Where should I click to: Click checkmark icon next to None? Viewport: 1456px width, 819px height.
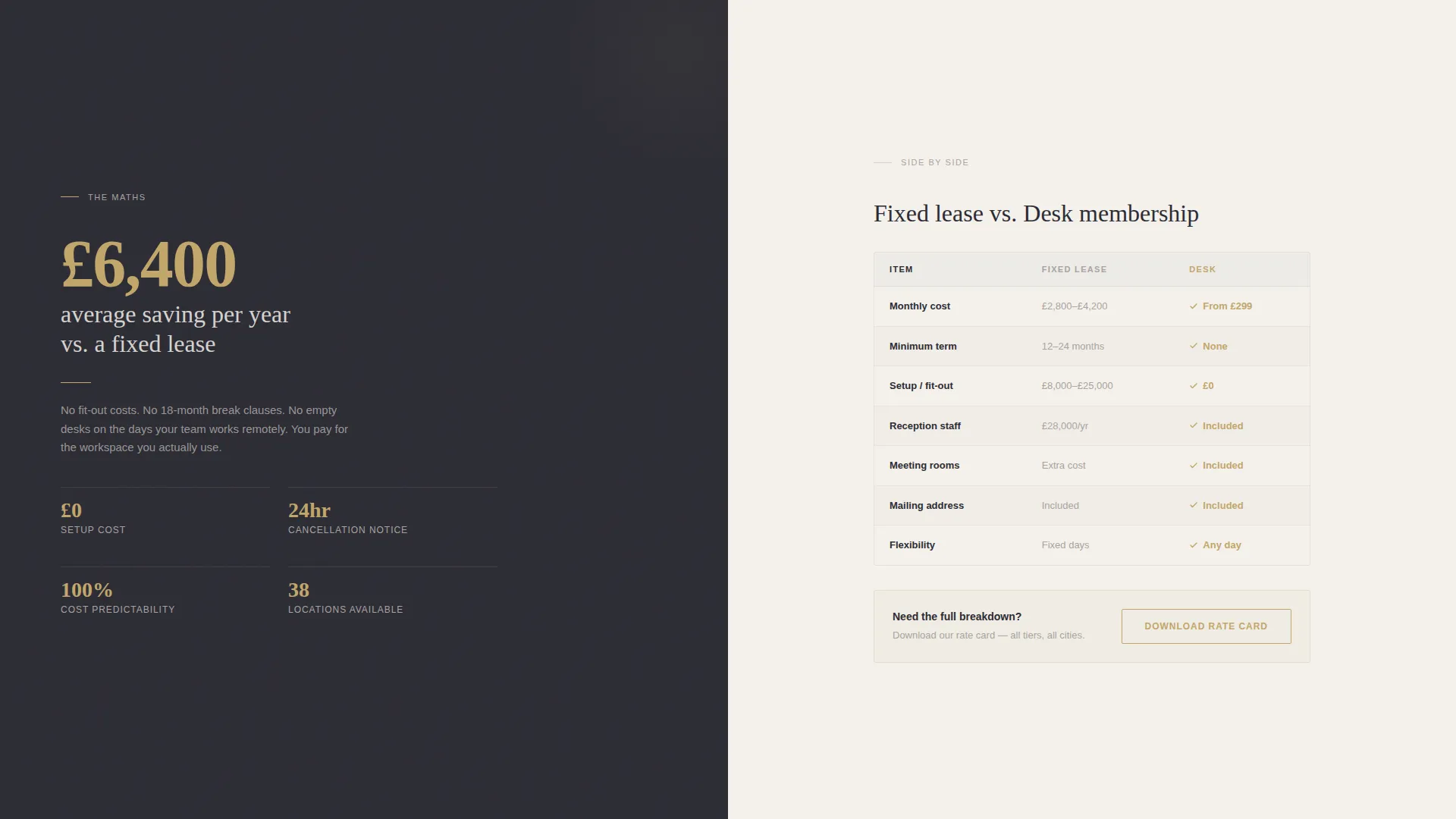click(1194, 347)
